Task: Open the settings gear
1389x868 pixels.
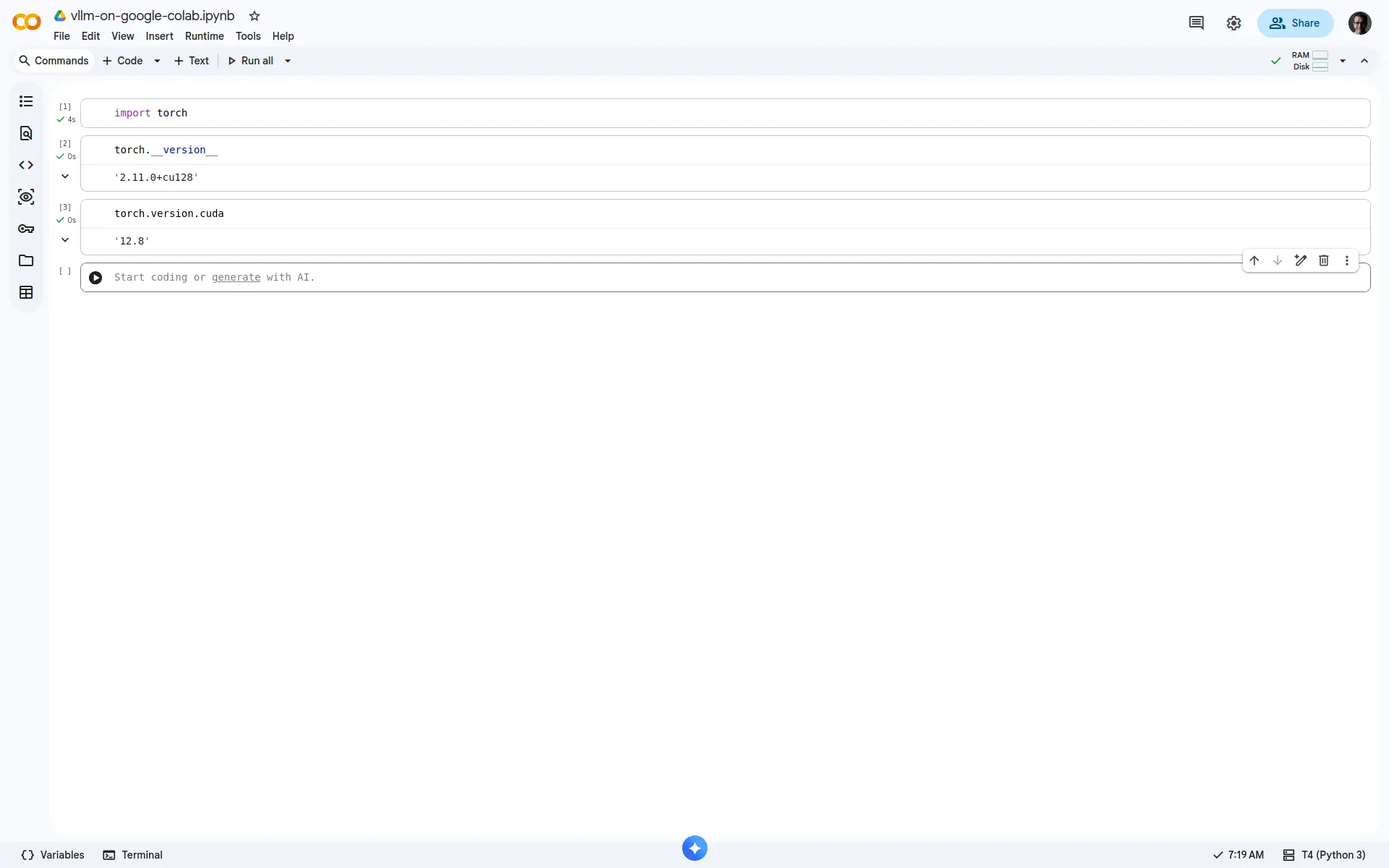Action: tap(1234, 23)
